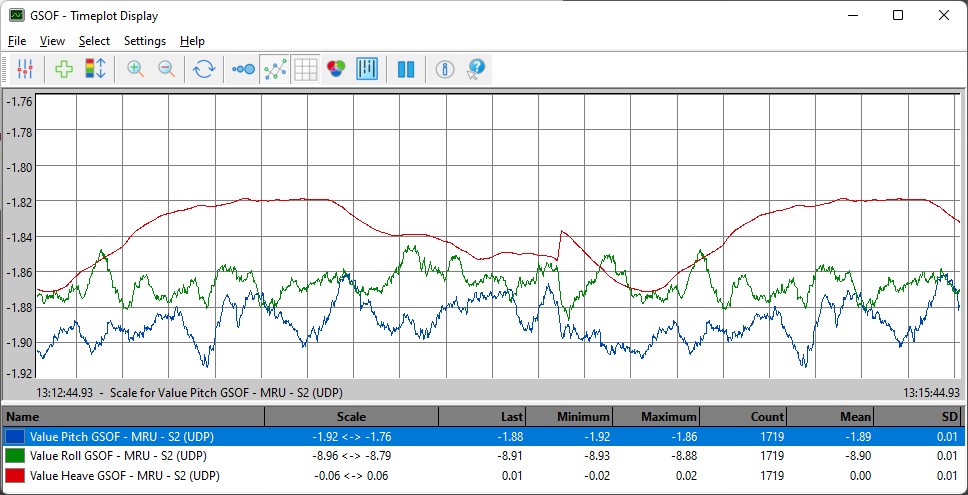Toggle the vertical scale bars button
This screenshot has height=495, width=968.
(367, 69)
